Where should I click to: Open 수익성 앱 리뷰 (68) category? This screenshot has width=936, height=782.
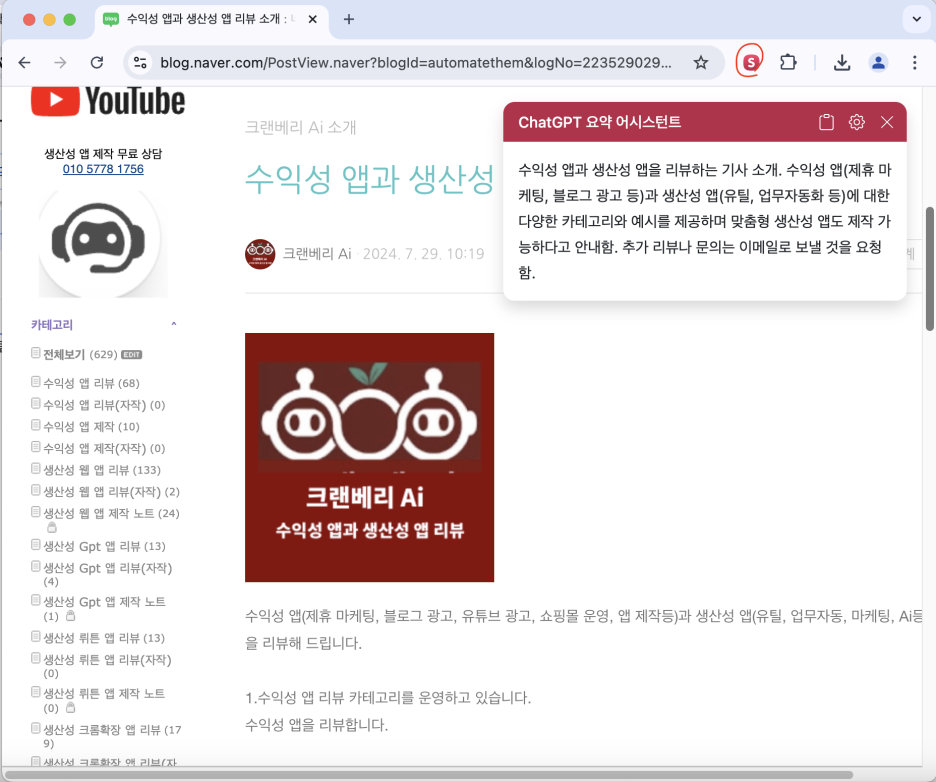tap(91, 383)
